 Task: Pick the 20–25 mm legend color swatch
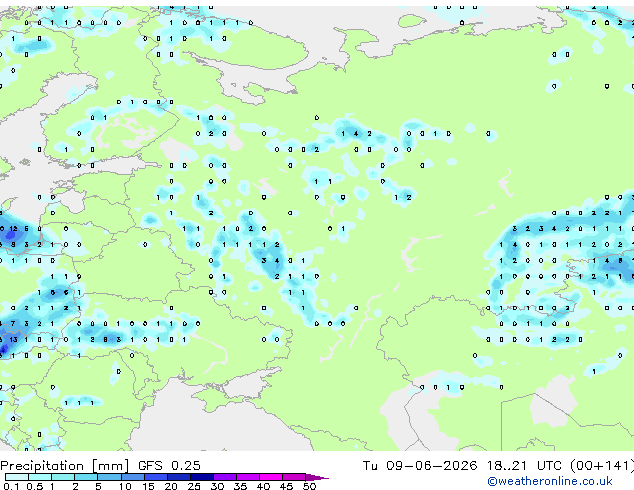(178, 477)
